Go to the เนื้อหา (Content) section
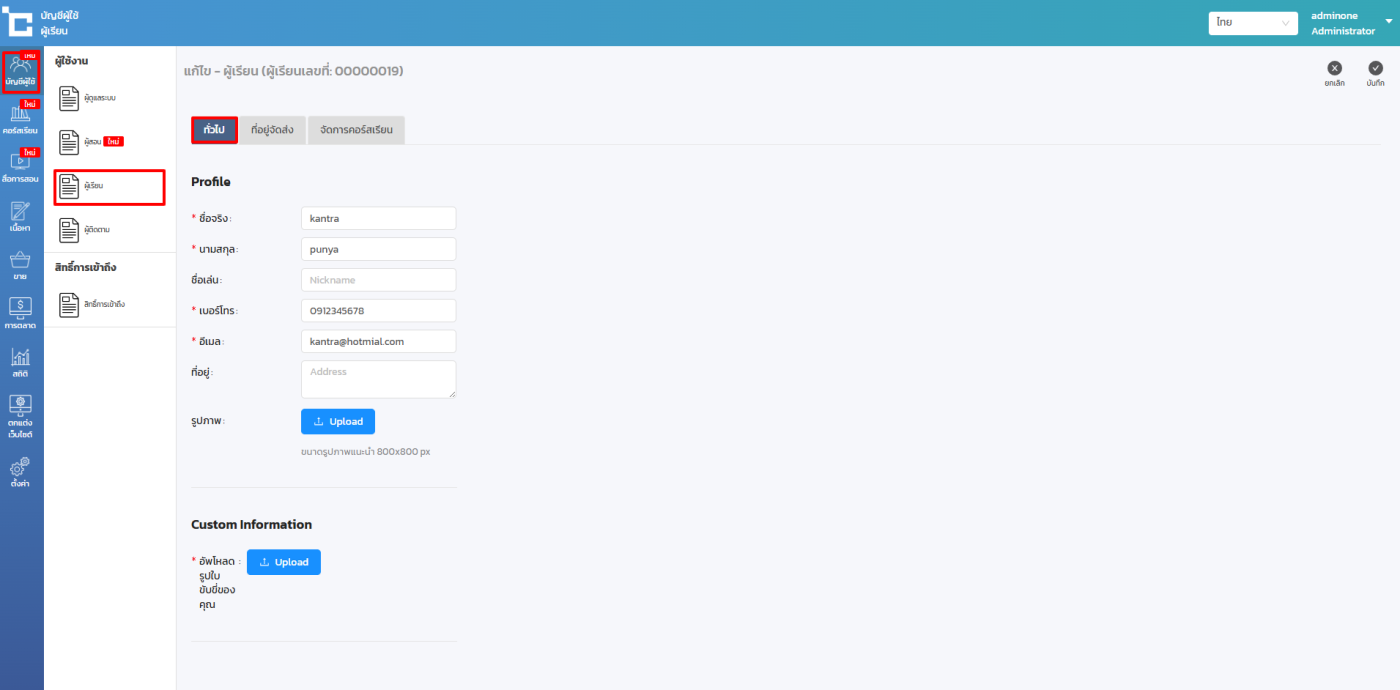 [x=20, y=215]
